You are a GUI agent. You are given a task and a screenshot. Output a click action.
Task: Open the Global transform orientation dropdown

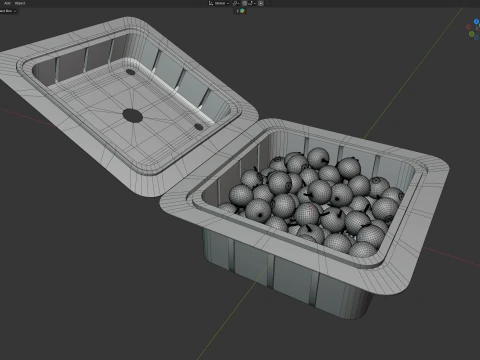(219, 3)
